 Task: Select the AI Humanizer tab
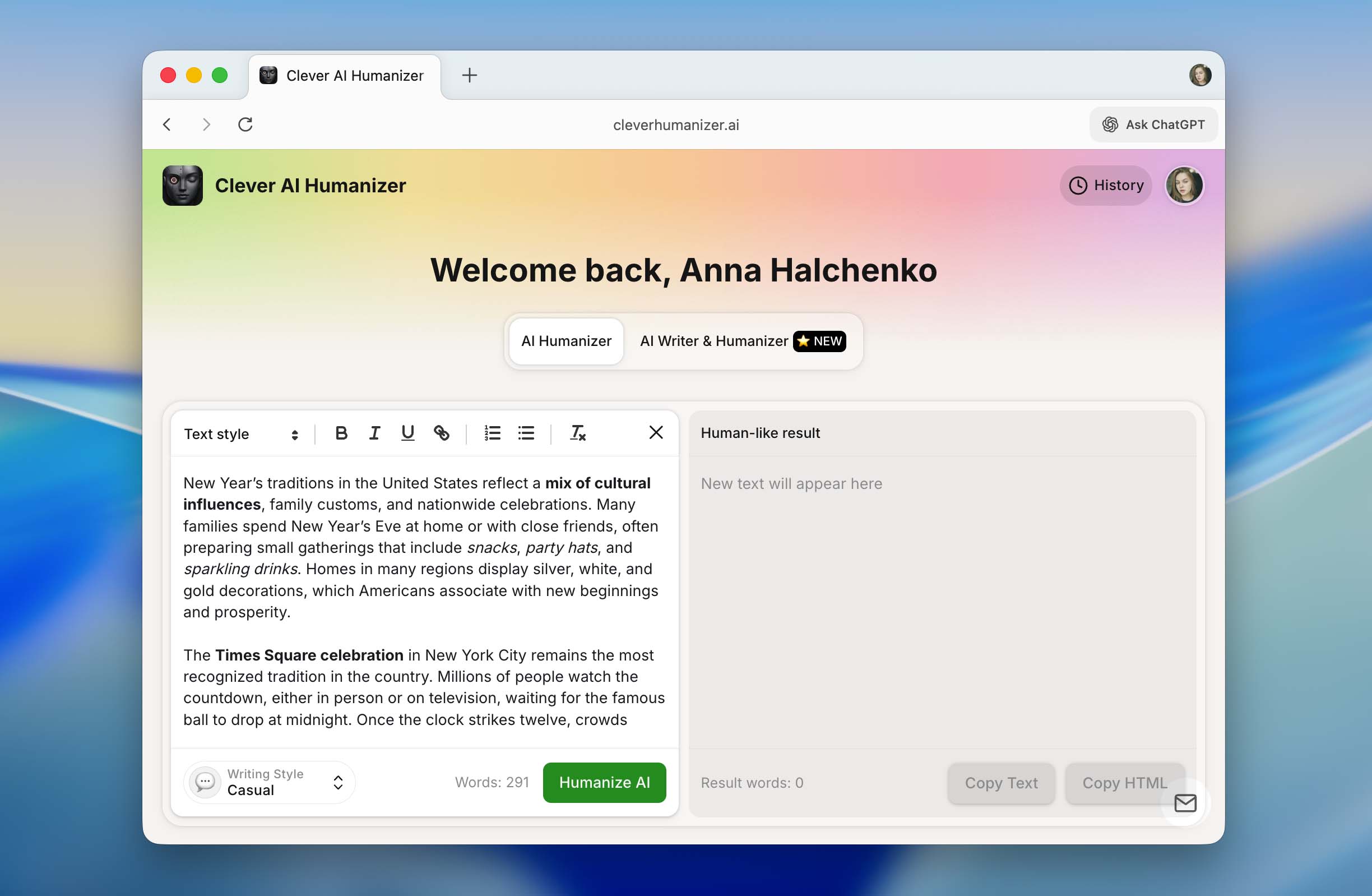coord(566,341)
